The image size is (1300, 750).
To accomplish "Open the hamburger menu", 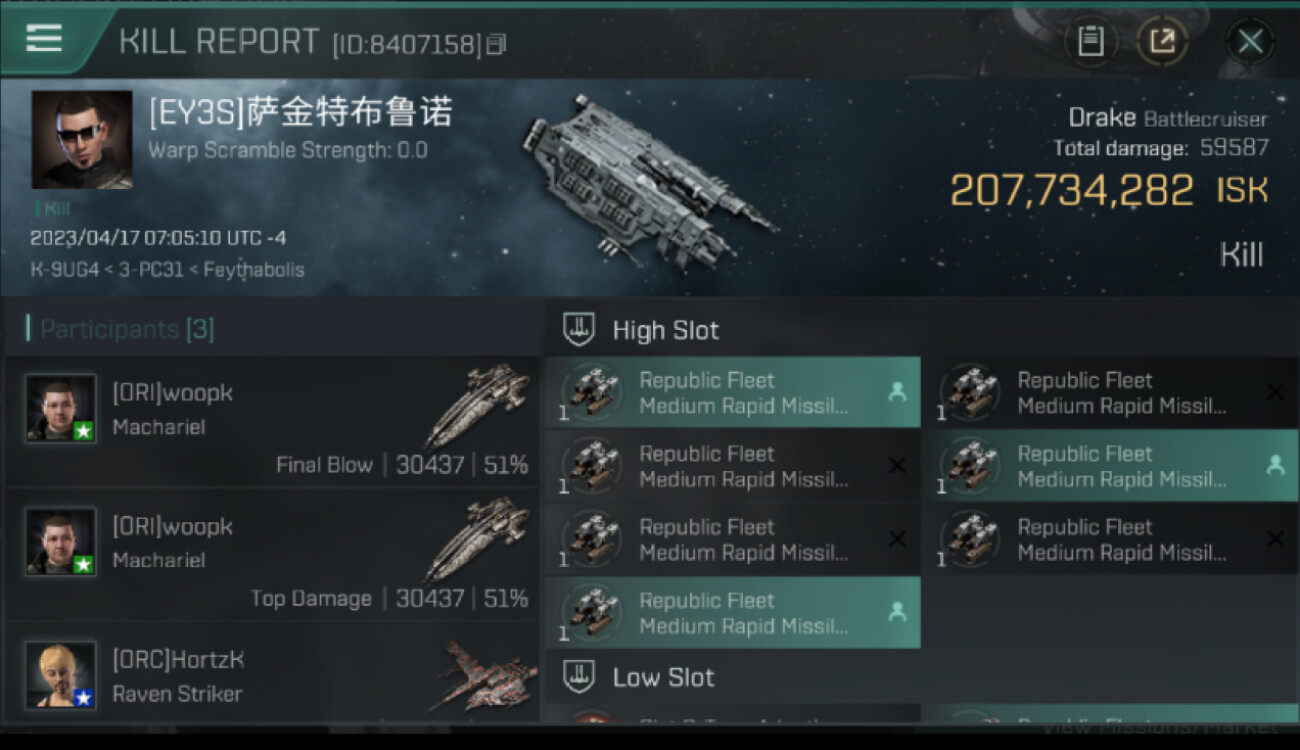I will click(x=44, y=39).
